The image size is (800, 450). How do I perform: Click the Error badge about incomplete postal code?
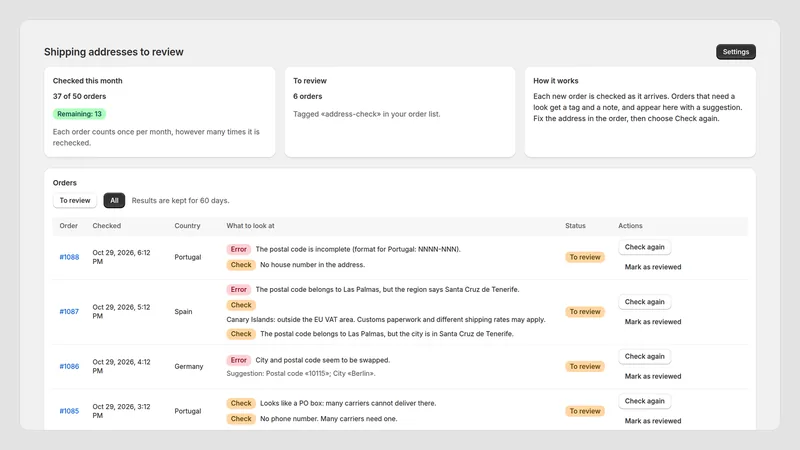238,249
